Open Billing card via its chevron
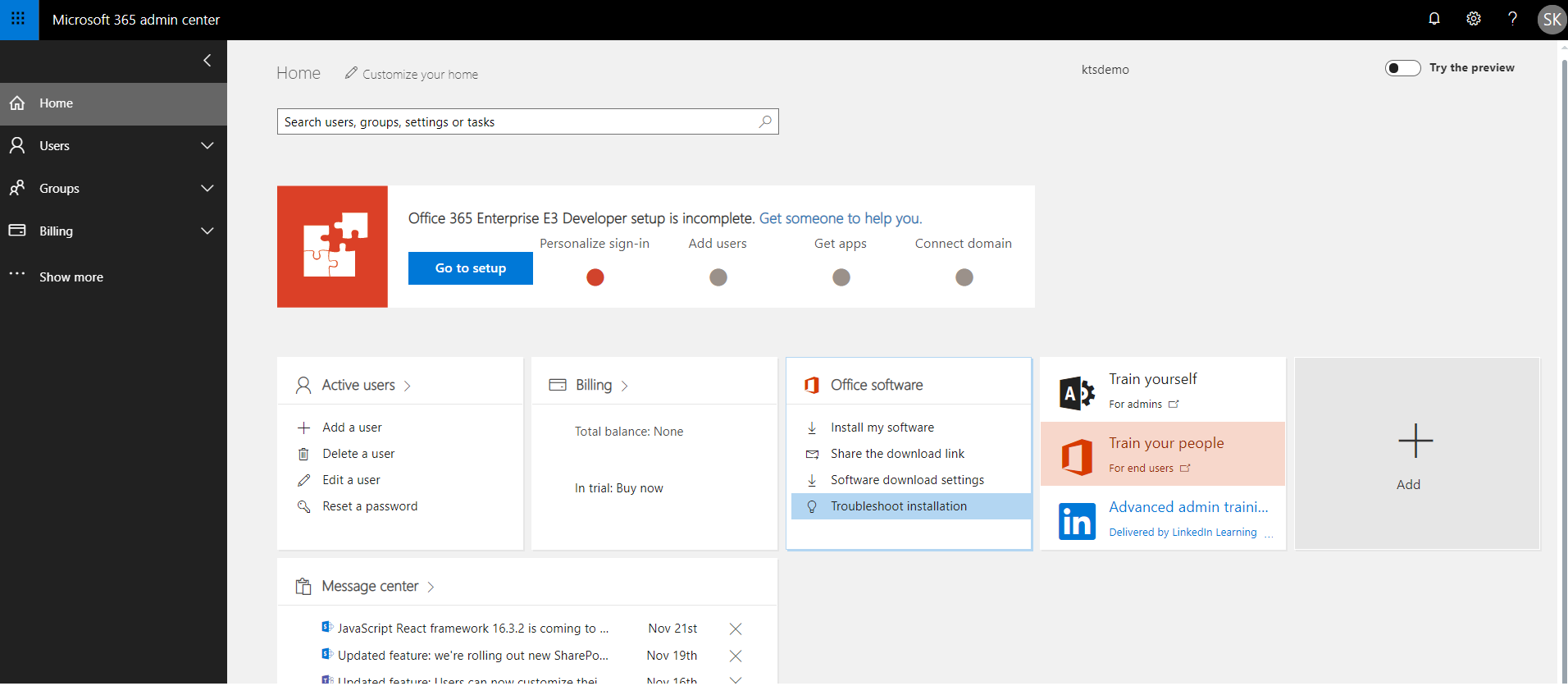Viewport: 1568px width, 686px height. click(624, 386)
